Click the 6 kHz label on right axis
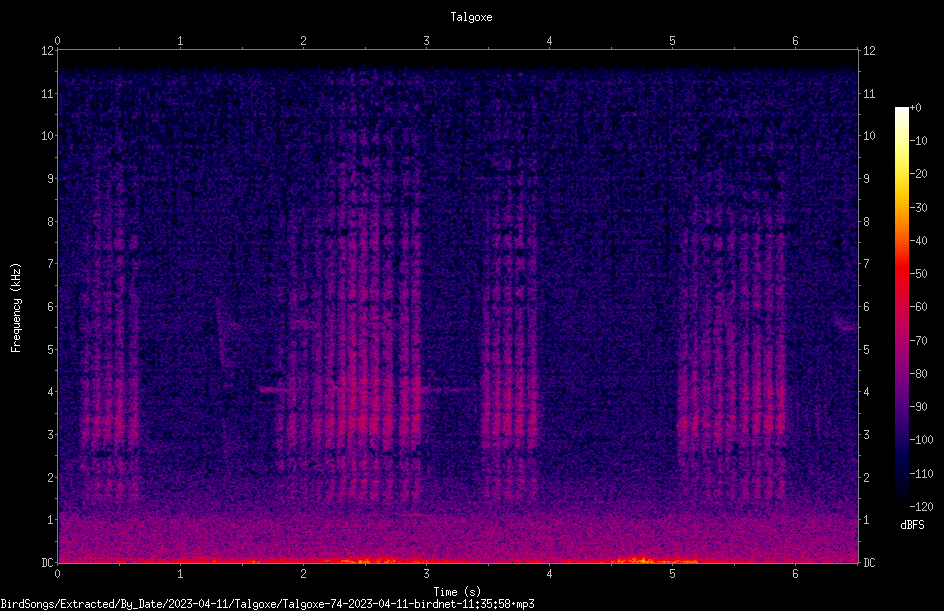The height and width of the screenshot is (611, 944). tap(866, 306)
